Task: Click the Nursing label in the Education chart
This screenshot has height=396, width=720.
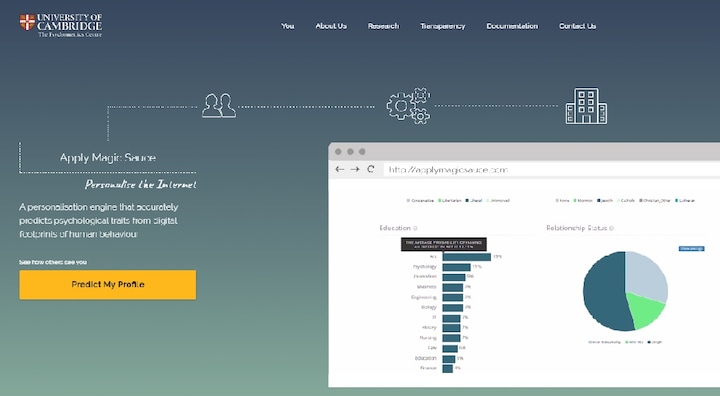Action: 428,338
